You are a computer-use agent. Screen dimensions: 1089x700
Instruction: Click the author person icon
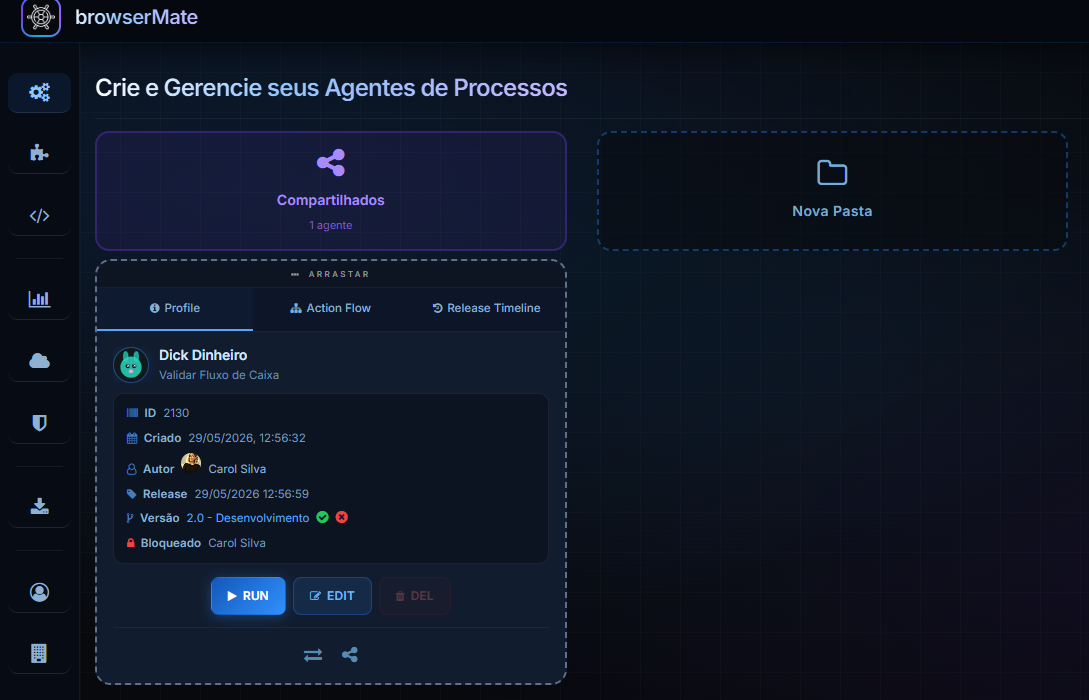[131, 469]
